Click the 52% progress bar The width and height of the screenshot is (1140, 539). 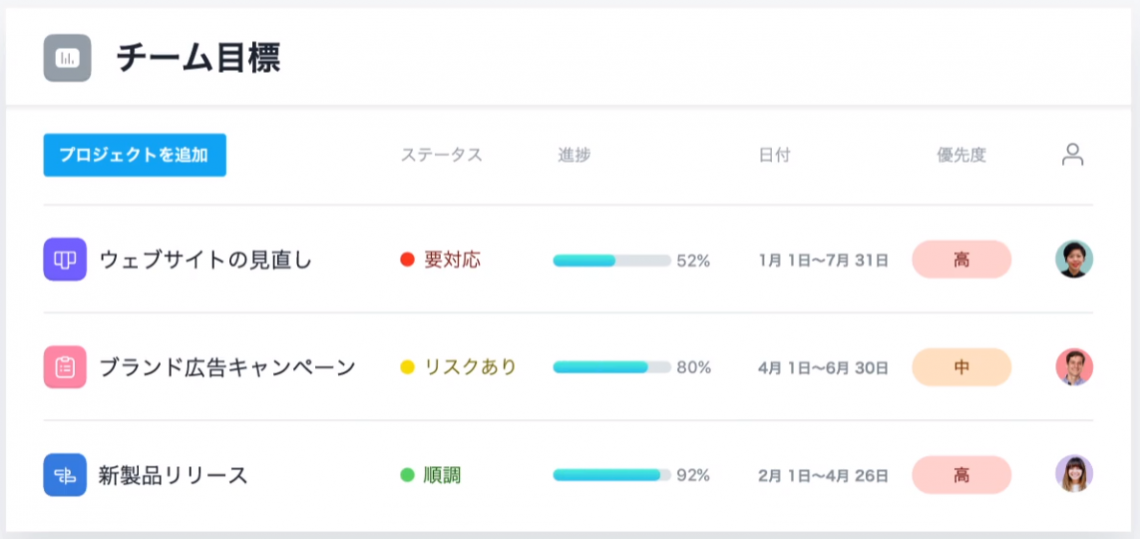click(611, 260)
